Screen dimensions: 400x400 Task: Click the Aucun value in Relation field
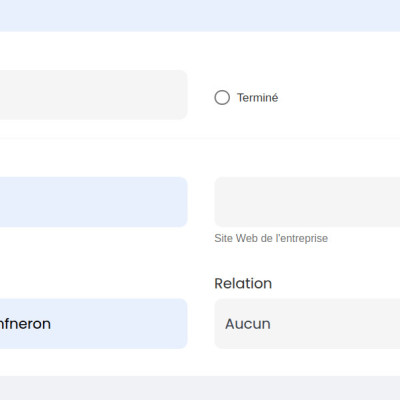click(x=248, y=324)
